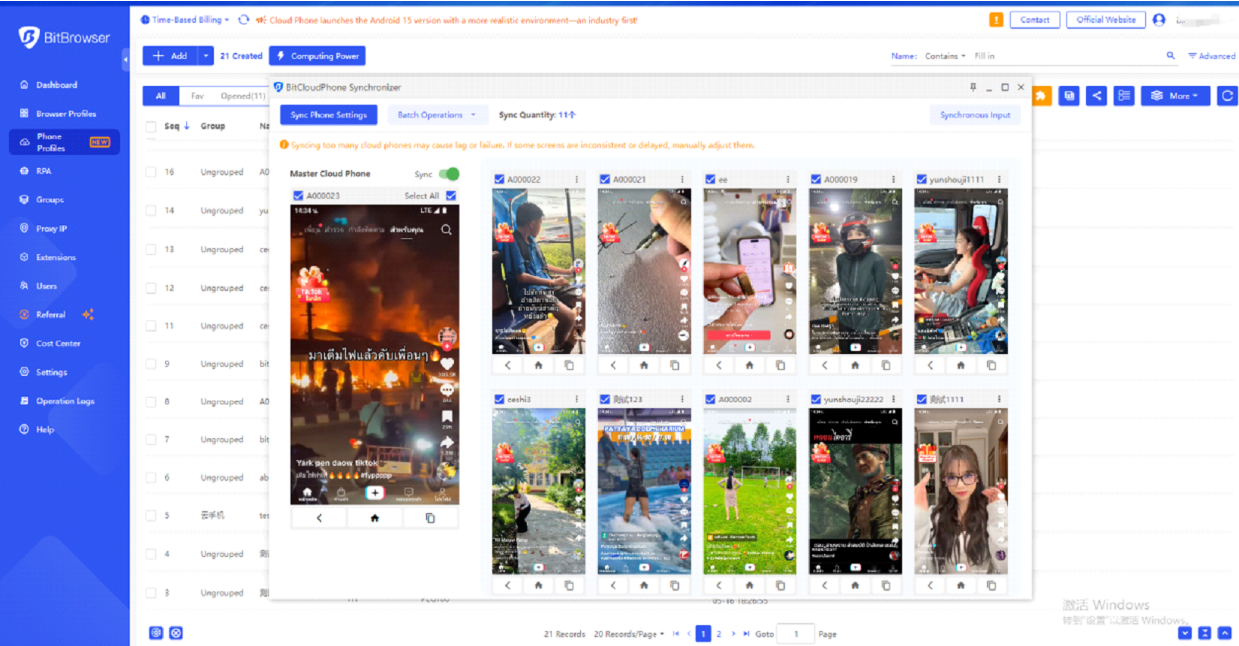The width and height of the screenshot is (1239, 646).
Task: Click the Goto page number field
Action: tap(796, 634)
